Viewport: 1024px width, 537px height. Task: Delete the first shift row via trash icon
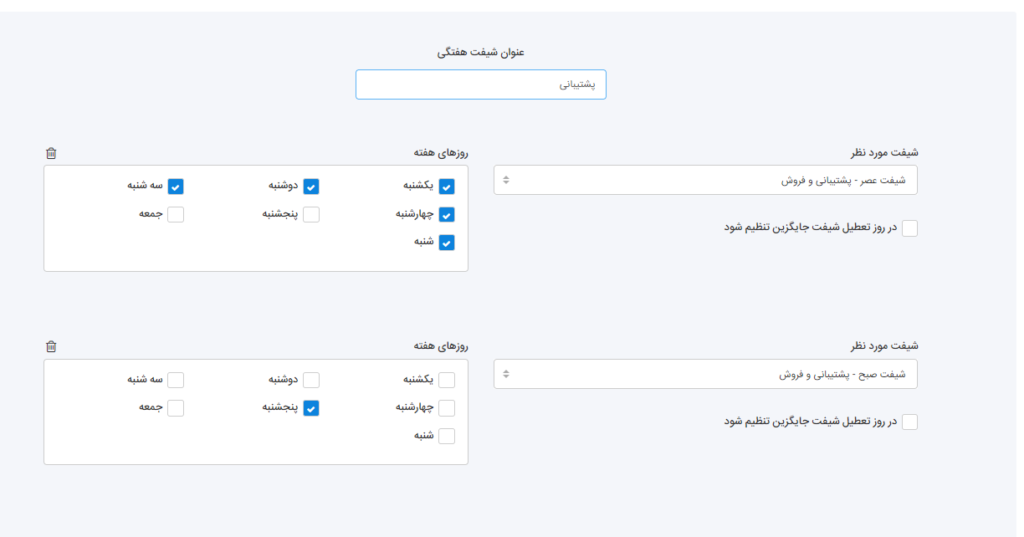coord(51,153)
